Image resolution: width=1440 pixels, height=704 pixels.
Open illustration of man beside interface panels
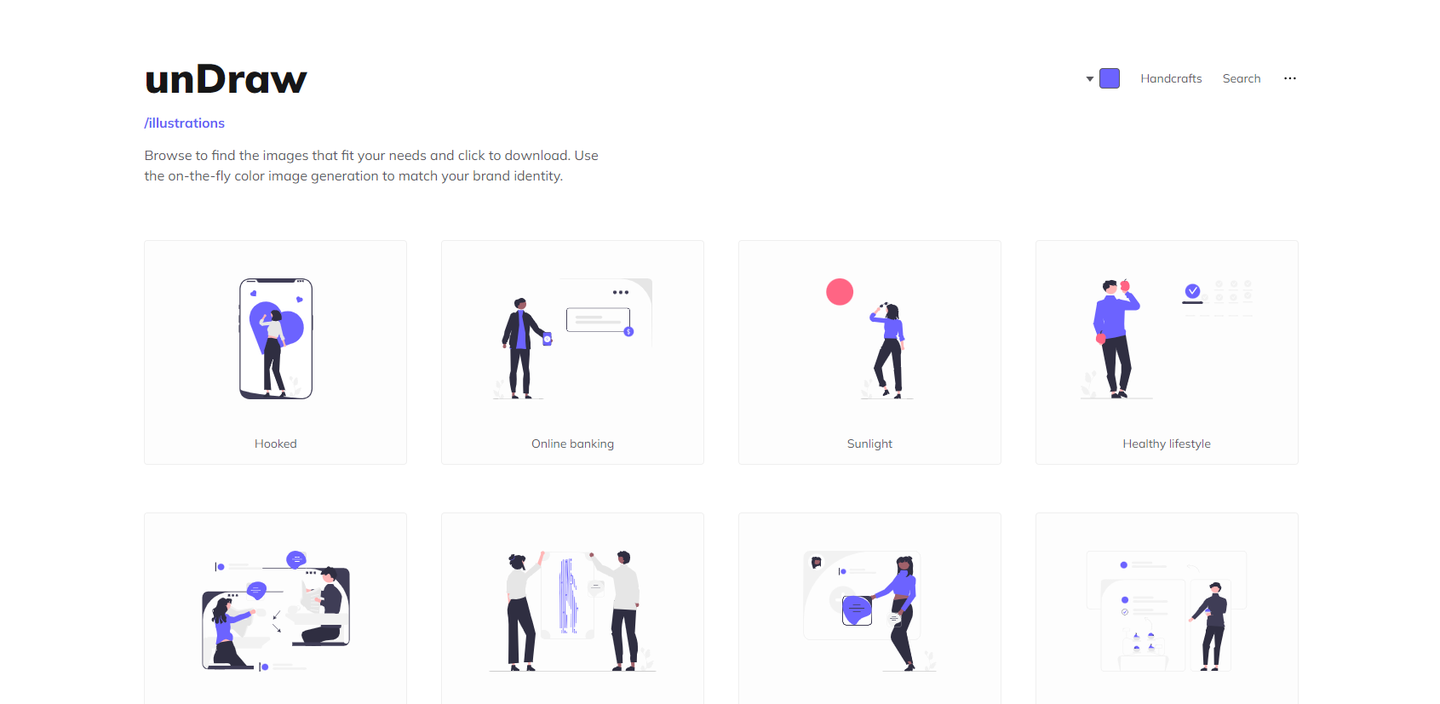pyautogui.click(x=1166, y=608)
